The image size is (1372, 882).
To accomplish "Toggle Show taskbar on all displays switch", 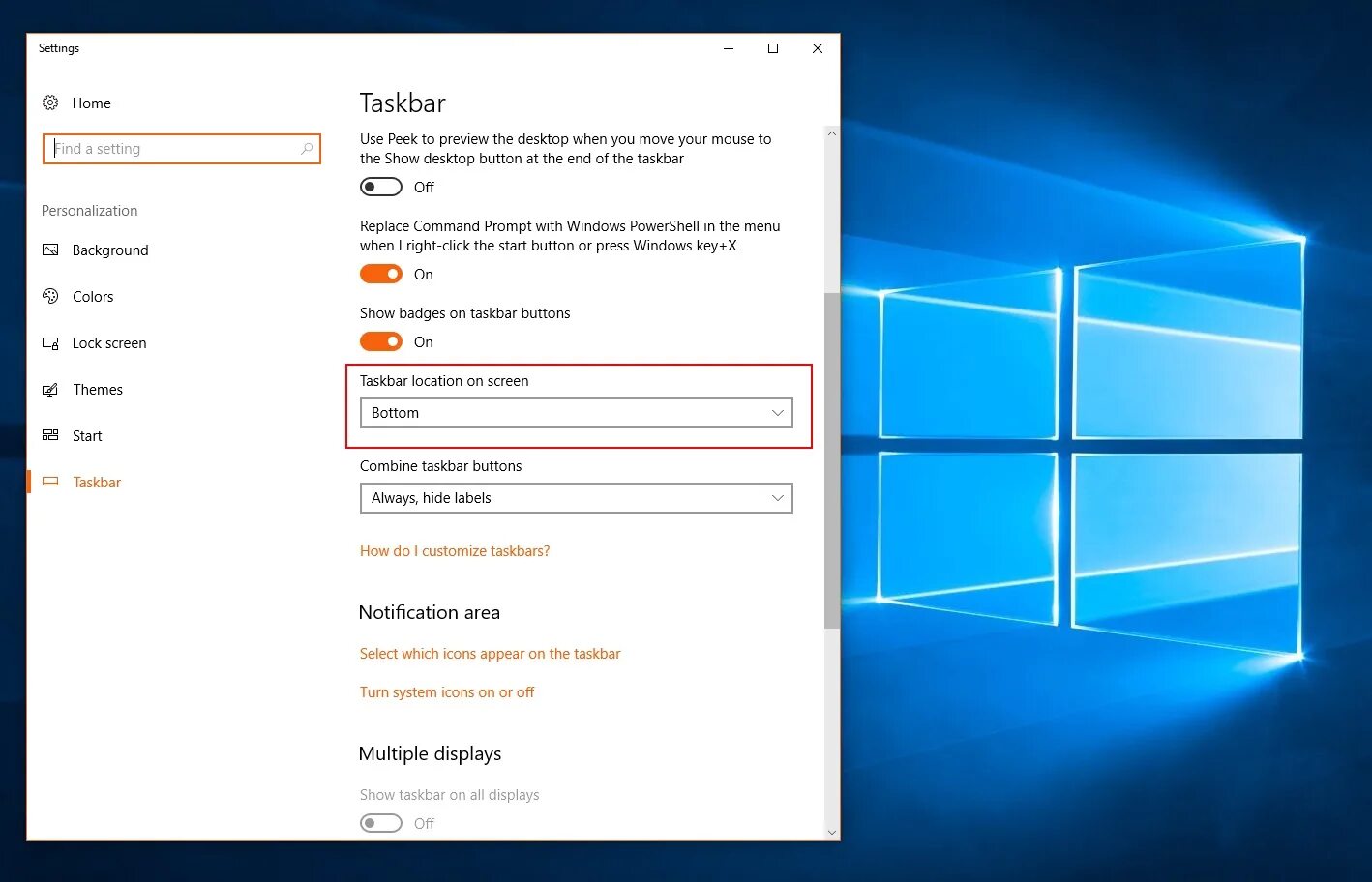I will (x=381, y=823).
